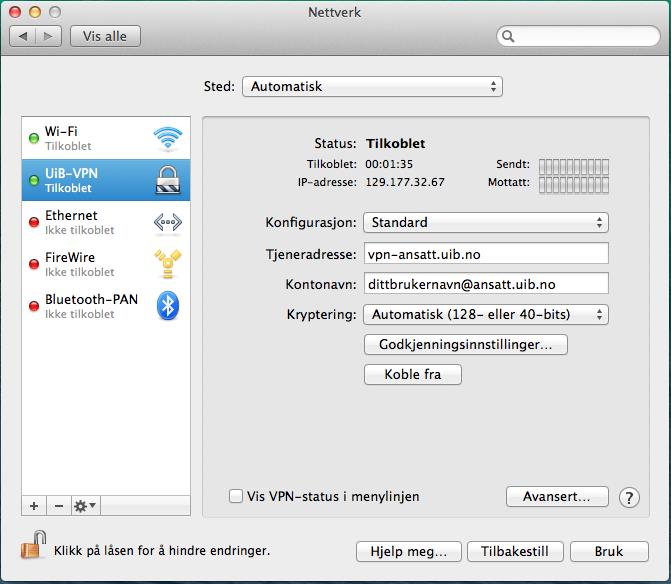Click the Koble fra button

pyautogui.click(x=414, y=375)
